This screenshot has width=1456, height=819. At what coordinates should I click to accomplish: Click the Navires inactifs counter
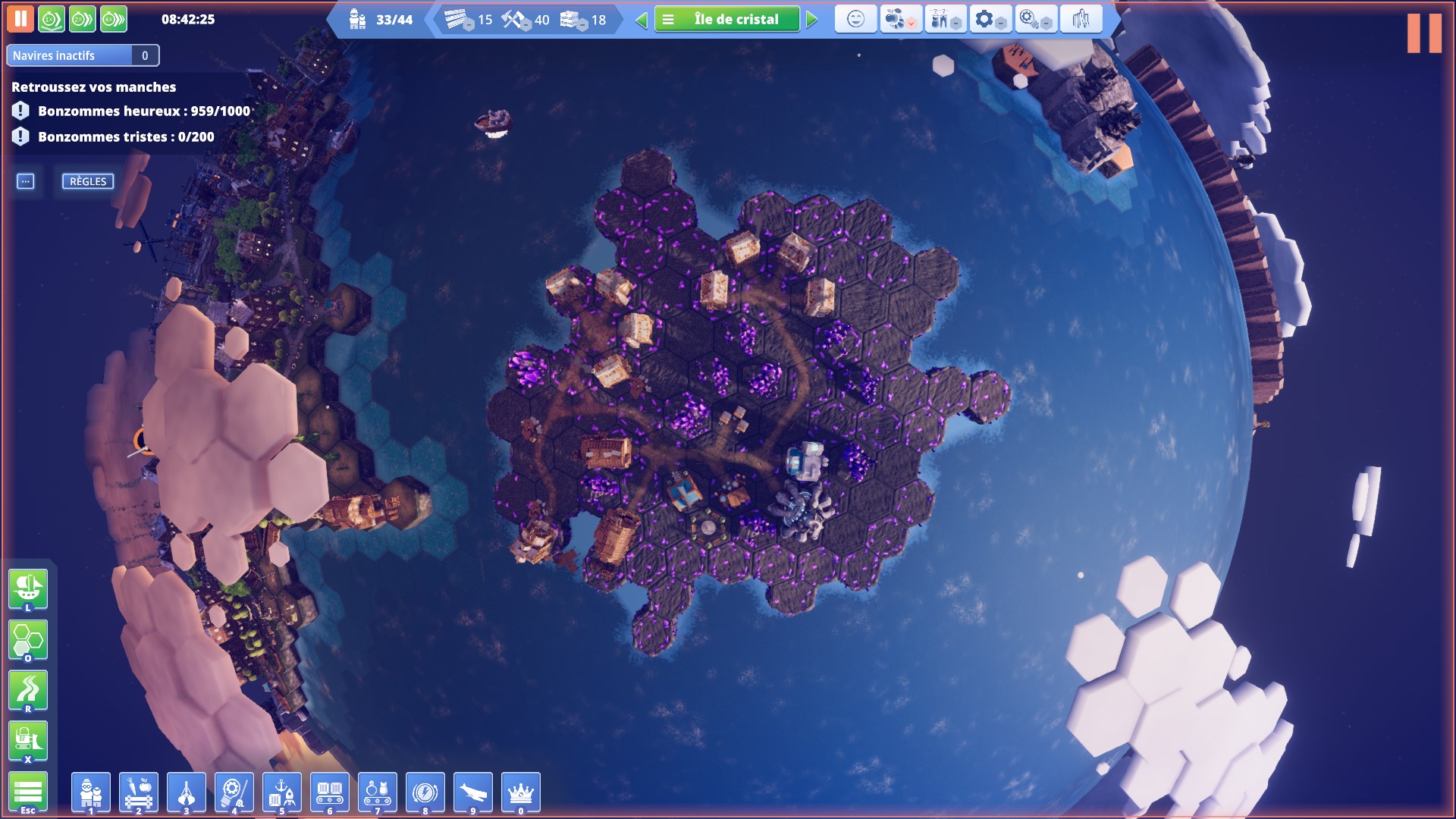point(83,55)
